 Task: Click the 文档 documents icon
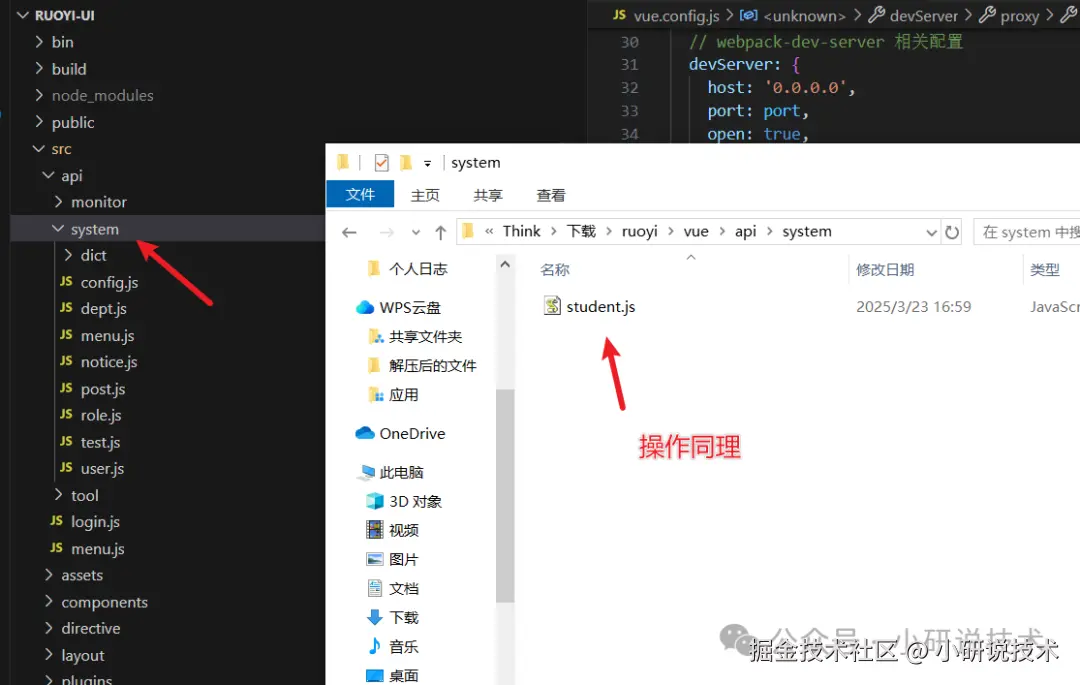click(x=374, y=588)
